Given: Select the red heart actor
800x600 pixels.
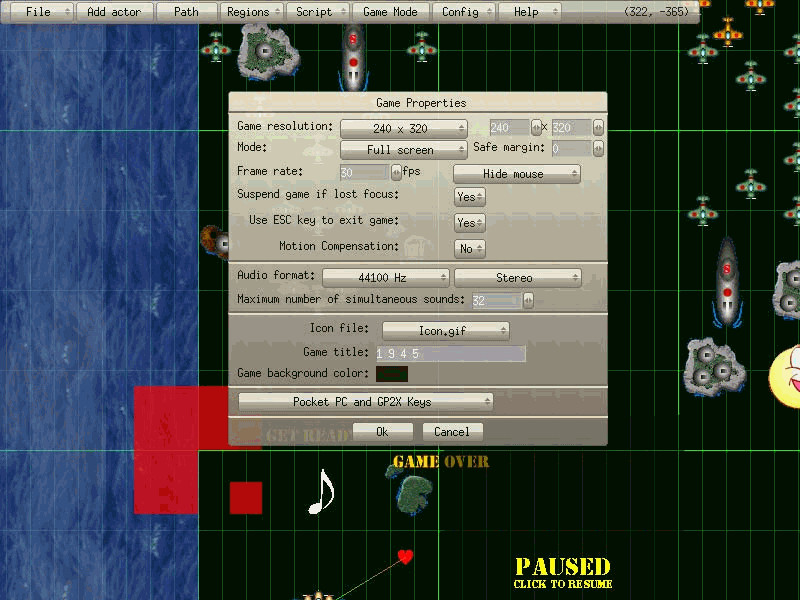Looking at the screenshot, I should (405, 556).
